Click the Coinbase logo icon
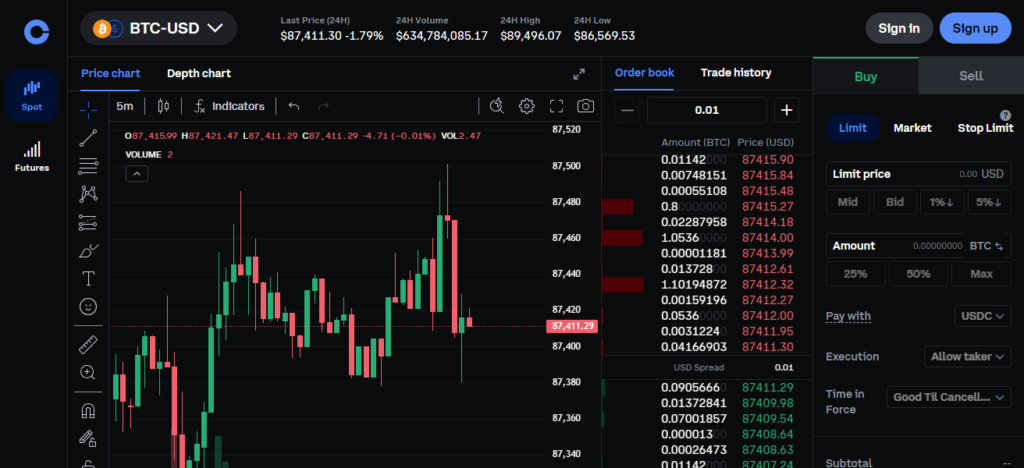The image size is (1024, 468). click(x=37, y=32)
